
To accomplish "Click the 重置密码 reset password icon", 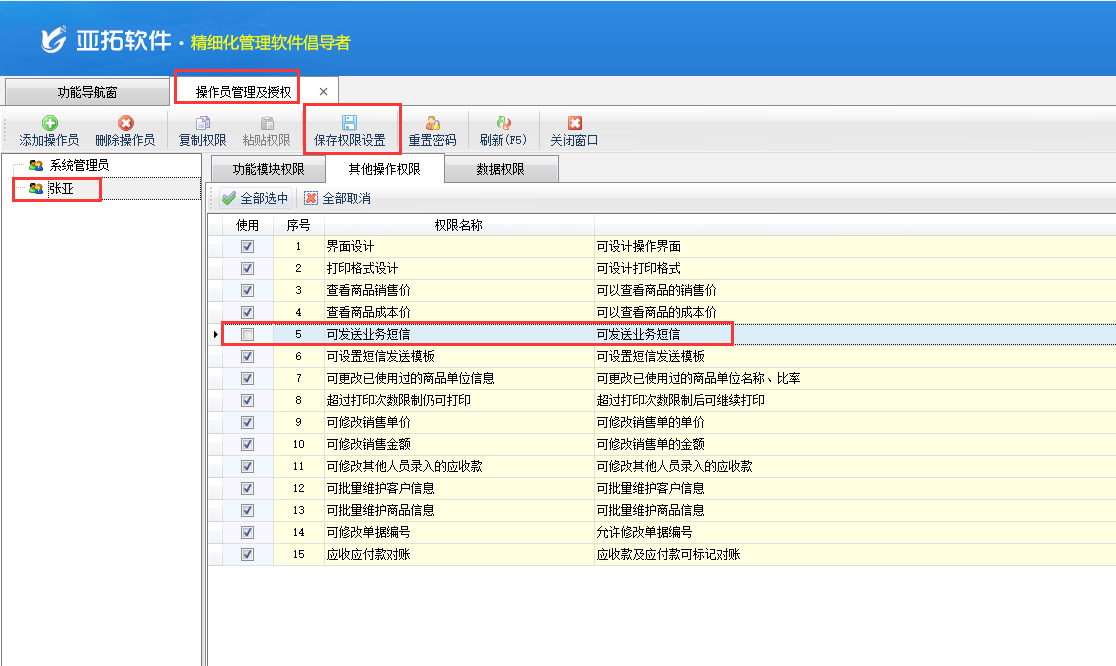I will pyautogui.click(x=432, y=123).
